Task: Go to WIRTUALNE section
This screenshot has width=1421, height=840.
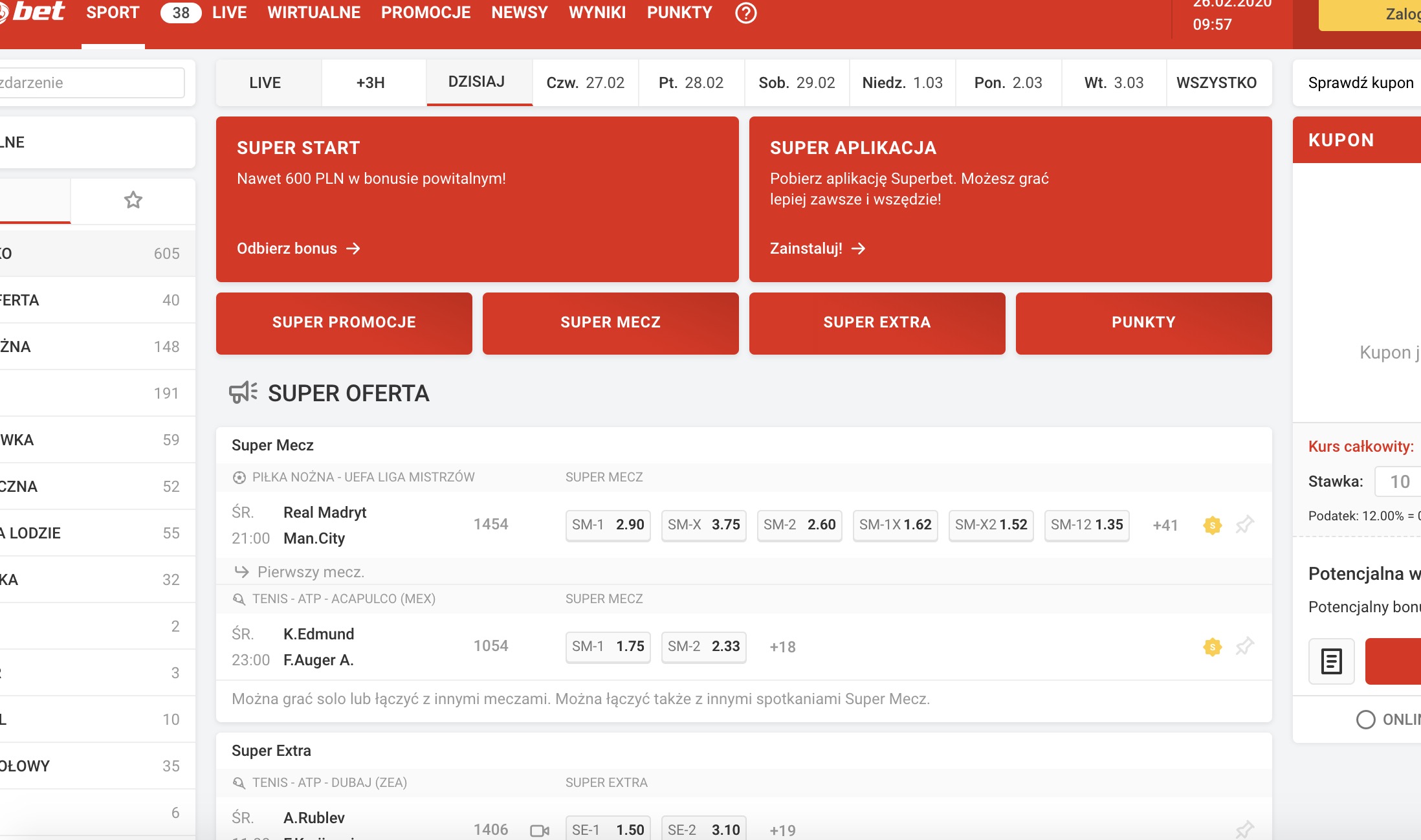Action: [314, 13]
